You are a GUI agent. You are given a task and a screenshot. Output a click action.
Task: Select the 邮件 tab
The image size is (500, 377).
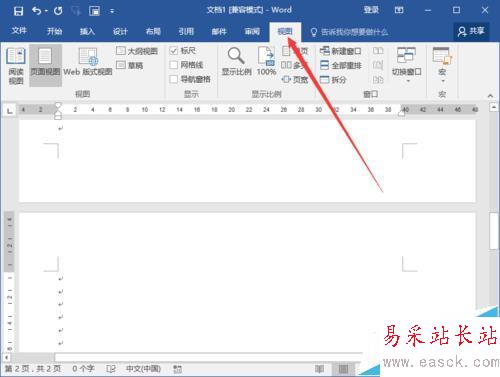pyautogui.click(x=219, y=31)
